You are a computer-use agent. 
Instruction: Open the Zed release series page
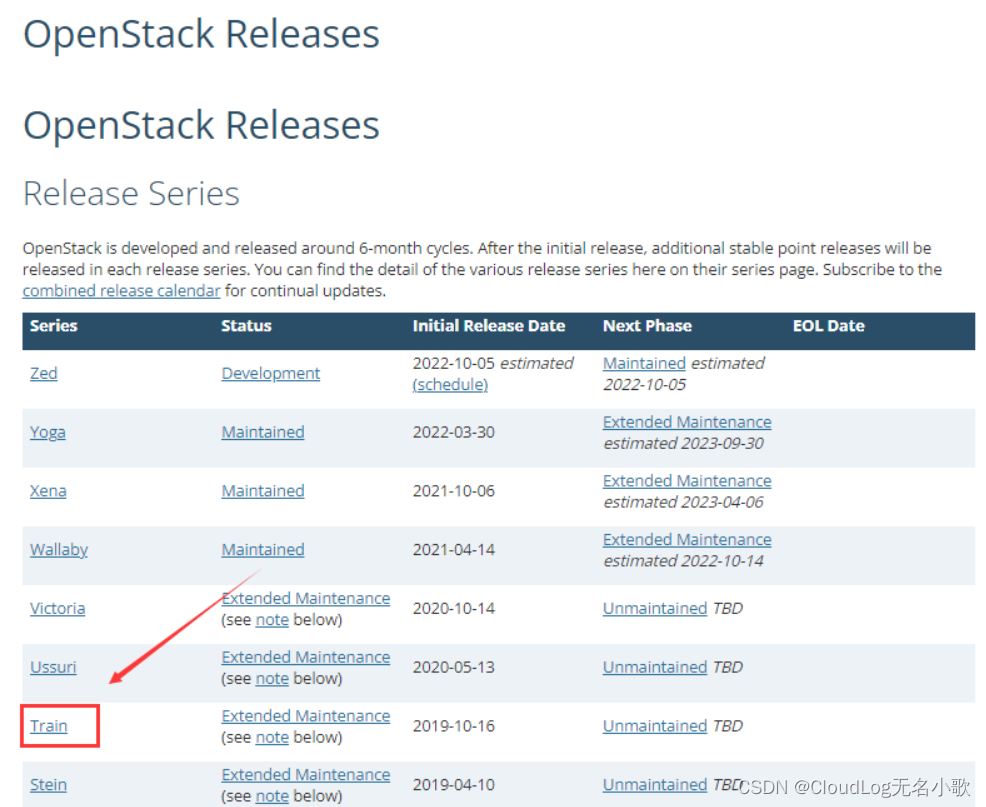(x=43, y=373)
